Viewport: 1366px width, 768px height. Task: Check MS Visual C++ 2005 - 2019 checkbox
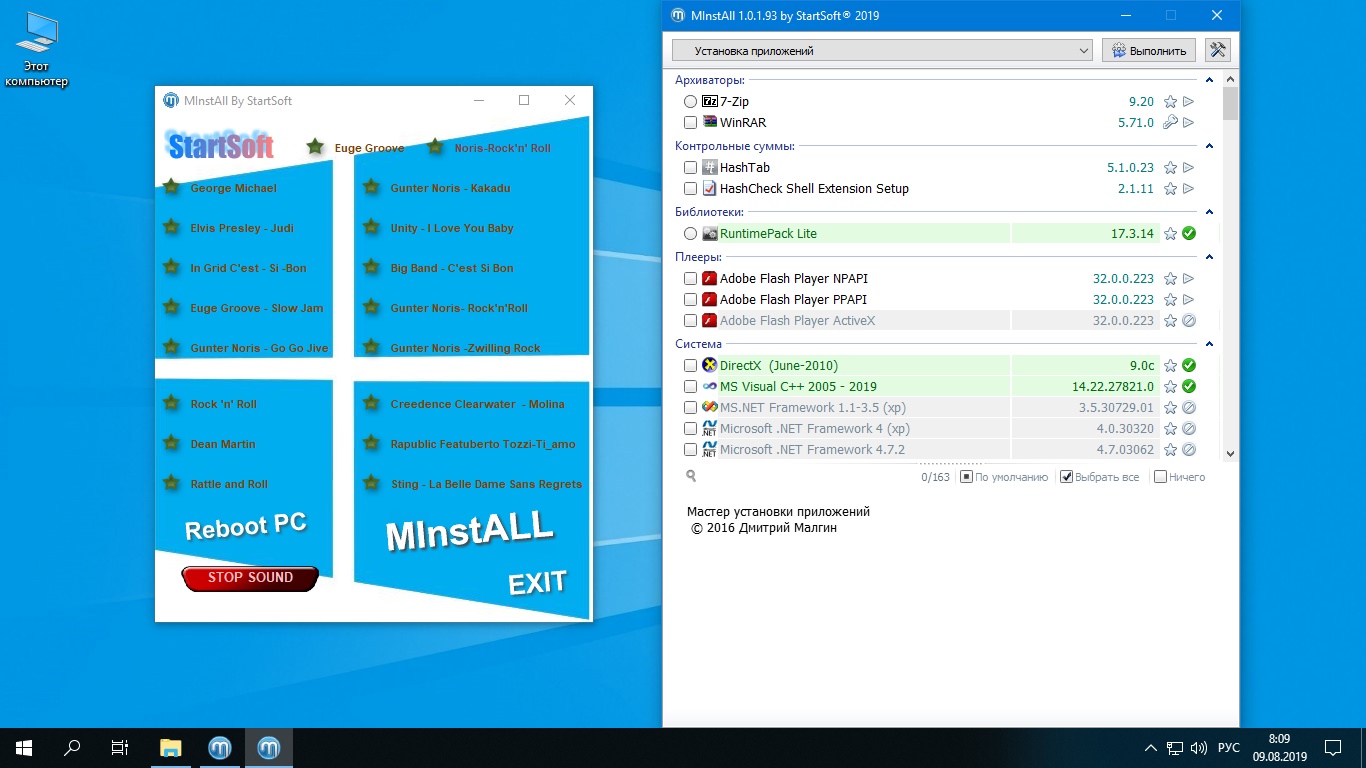tap(691, 387)
